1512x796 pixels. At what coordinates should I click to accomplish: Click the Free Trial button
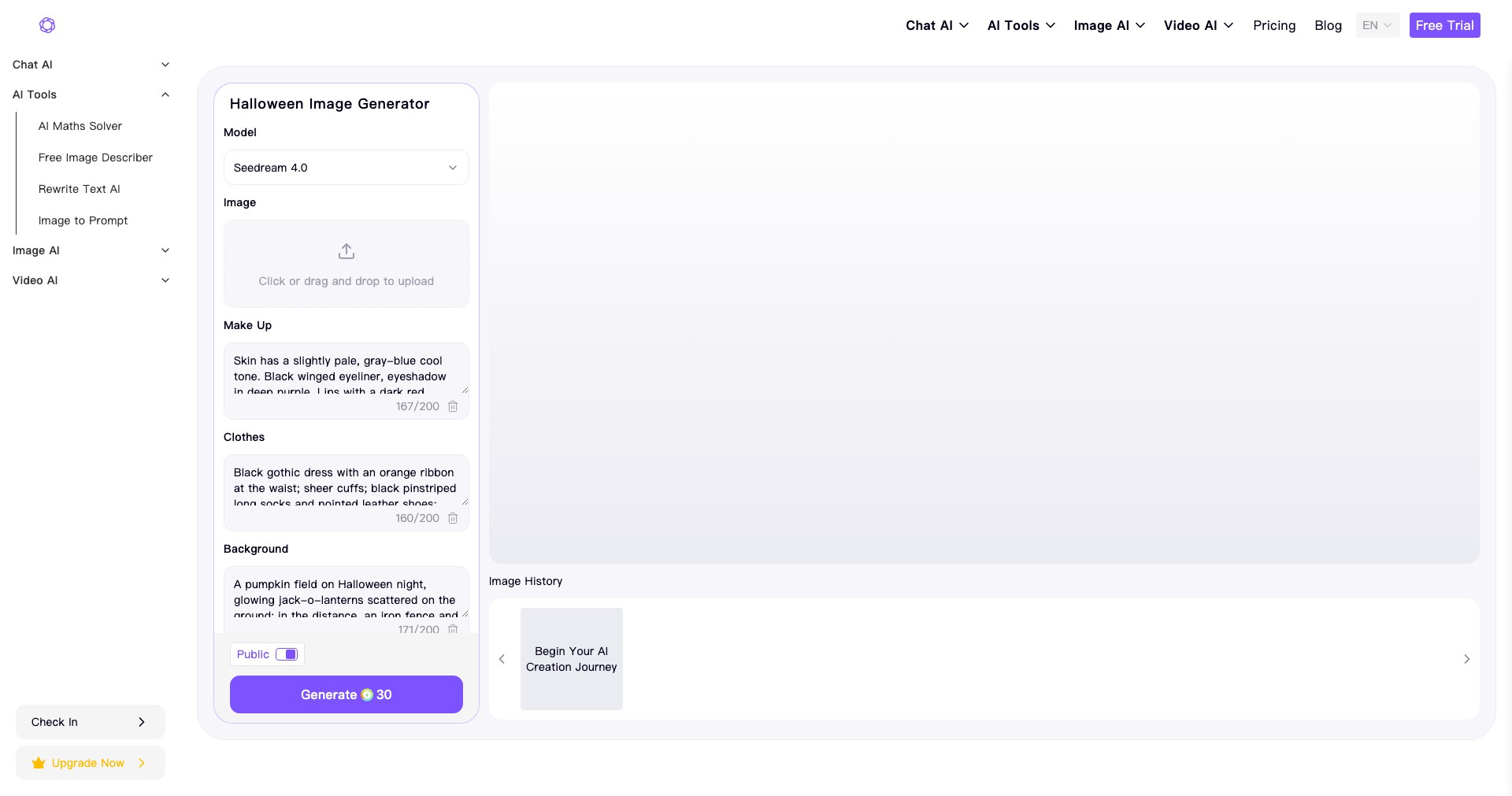pyautogui.click(x=1444, y=25)
